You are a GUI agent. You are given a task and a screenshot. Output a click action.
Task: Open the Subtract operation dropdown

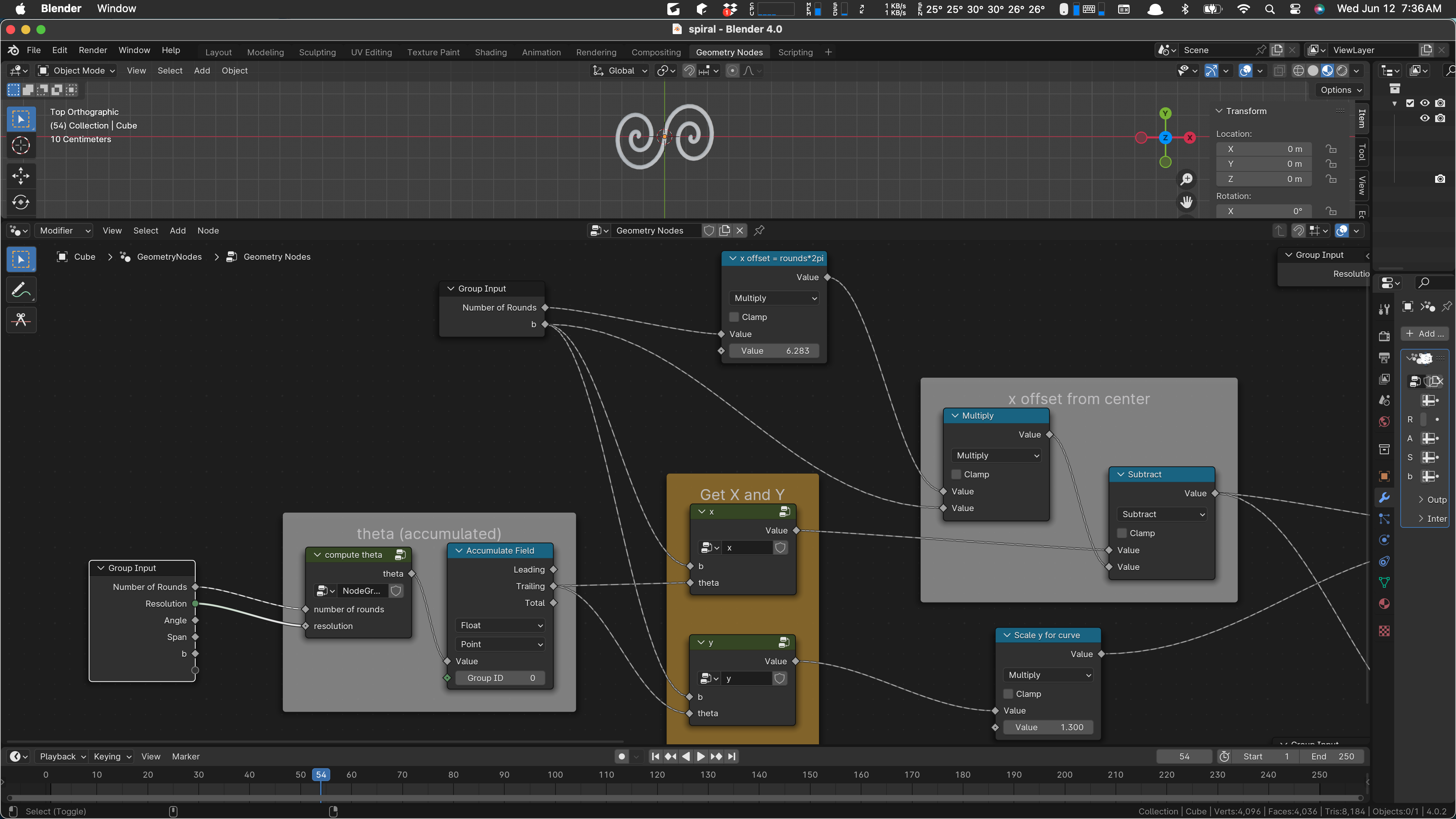coord(1162,515)
